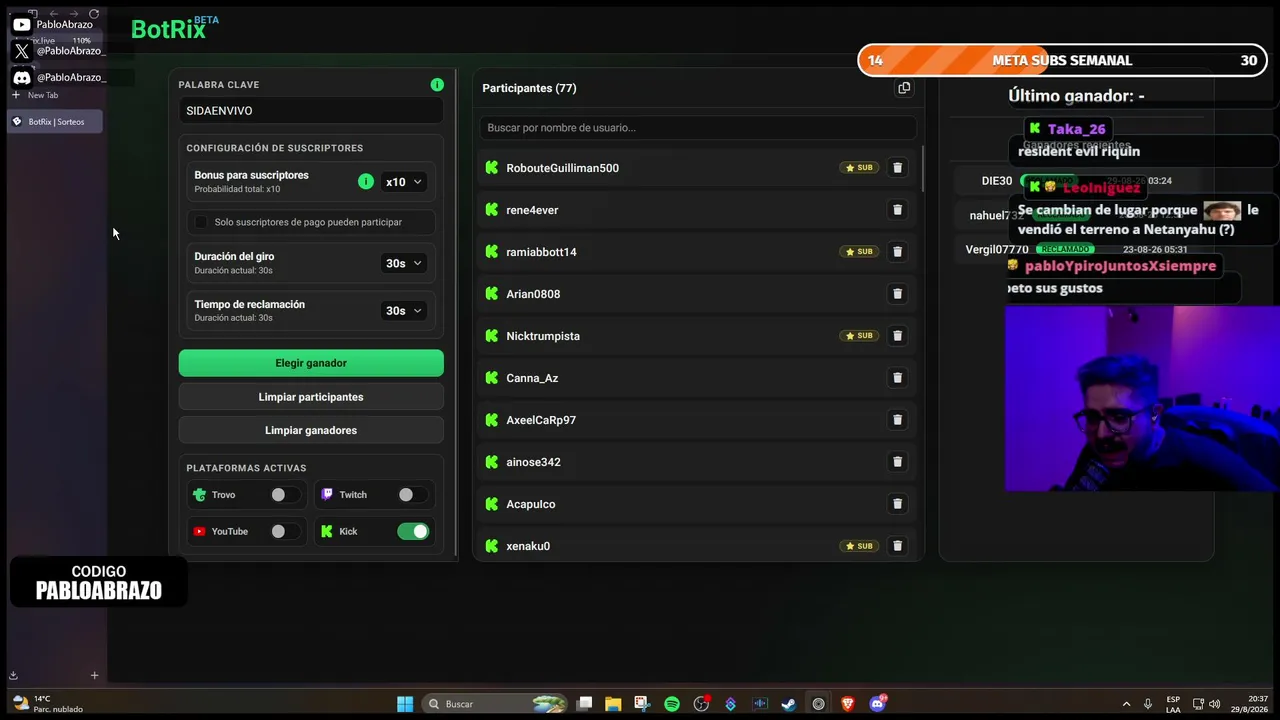Click the SUB badge on RobouteGuilliman500's row

(859, 168)
